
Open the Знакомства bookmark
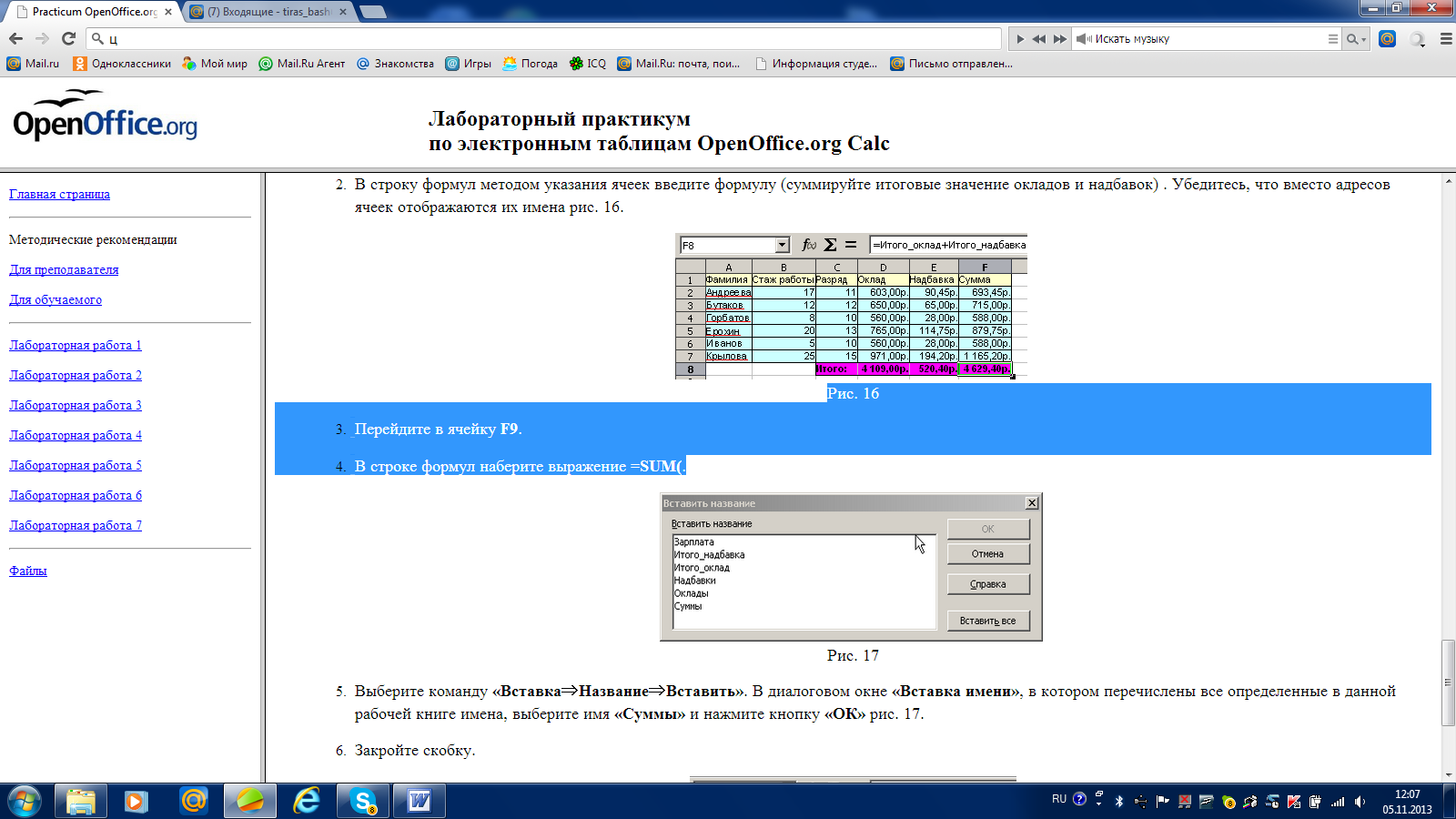395,64
